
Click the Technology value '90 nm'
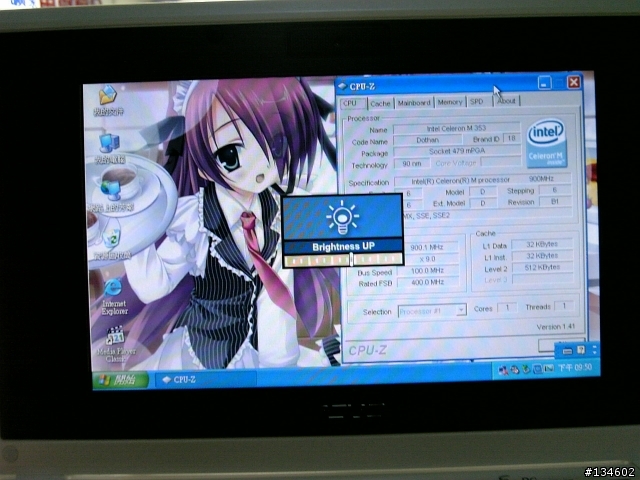coord(411,163)
